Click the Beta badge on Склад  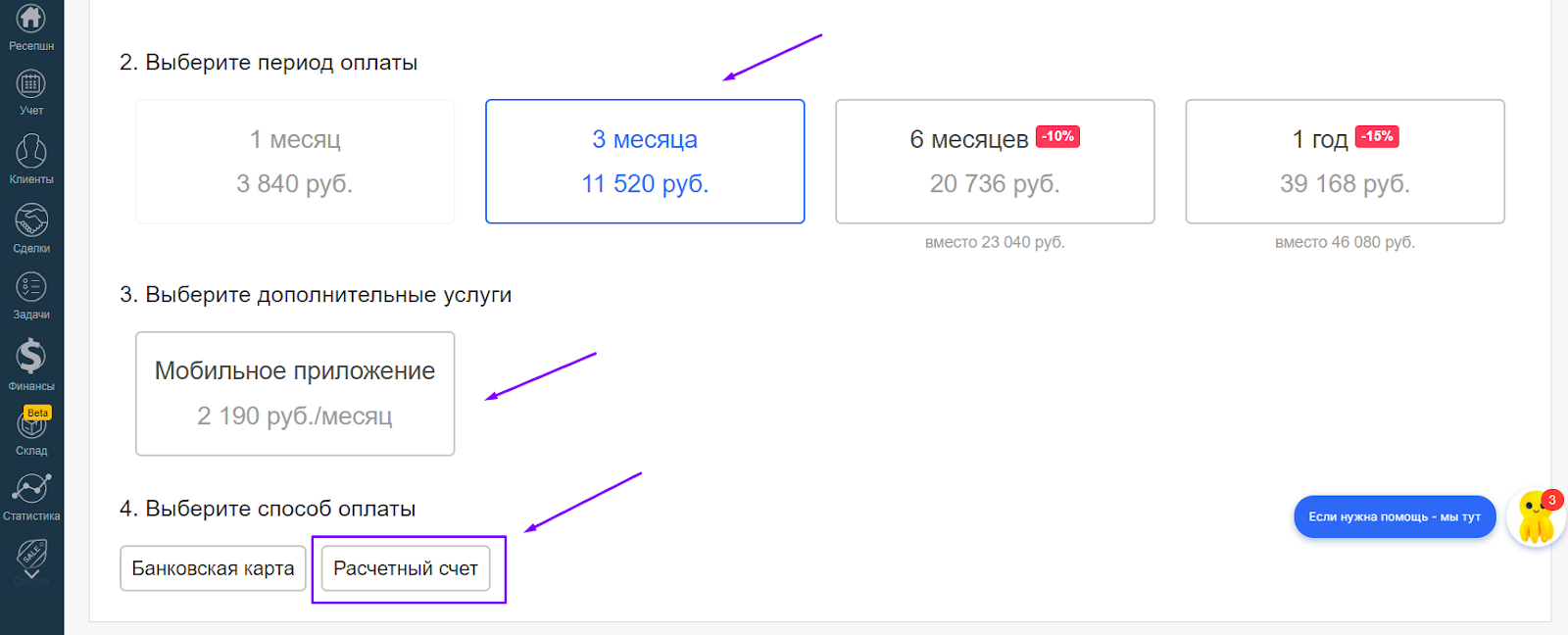[38, 413]
